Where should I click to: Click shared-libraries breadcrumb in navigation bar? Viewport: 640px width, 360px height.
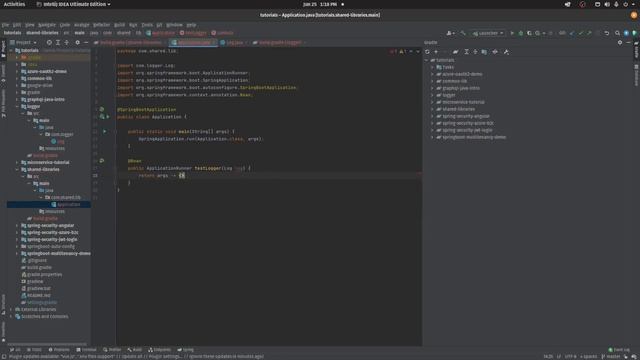tap(42, 33)
